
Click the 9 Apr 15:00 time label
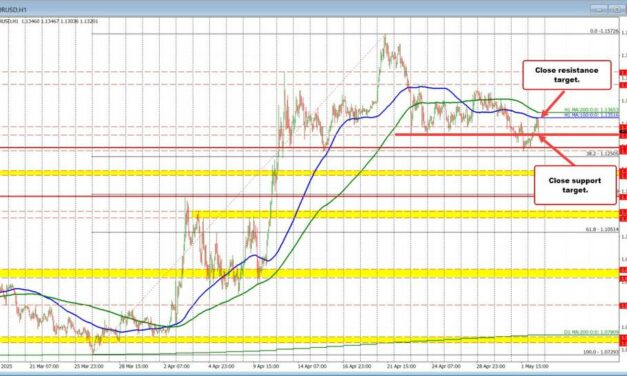click(x=266, y=366)
